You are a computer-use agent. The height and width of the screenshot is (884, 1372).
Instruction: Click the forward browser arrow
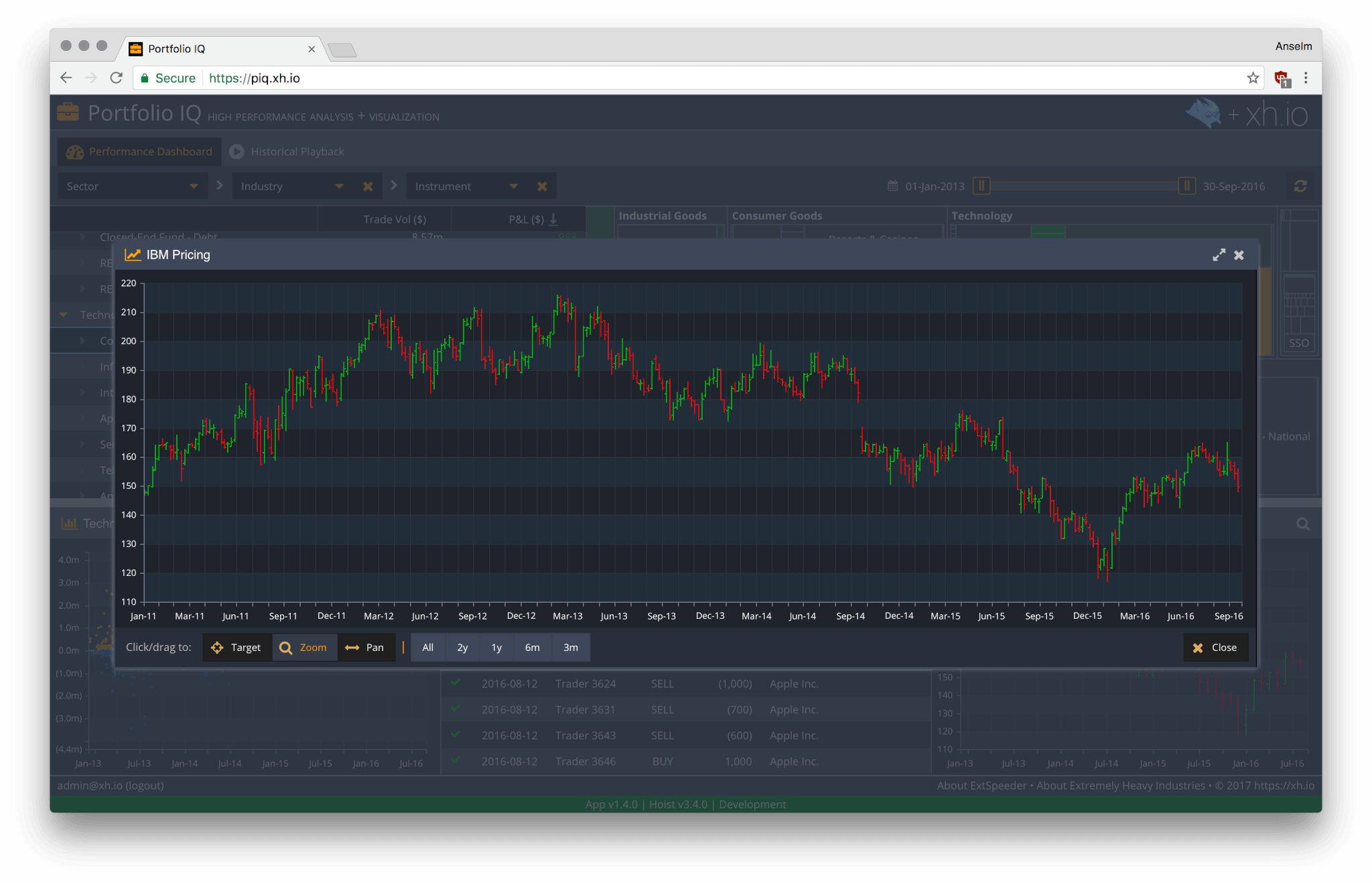tap(91, 78)
